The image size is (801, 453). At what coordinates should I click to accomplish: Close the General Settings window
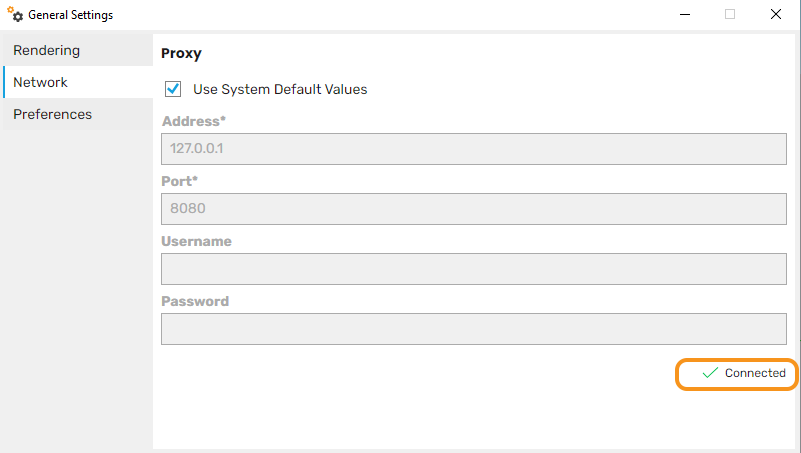tap(775, 14)
